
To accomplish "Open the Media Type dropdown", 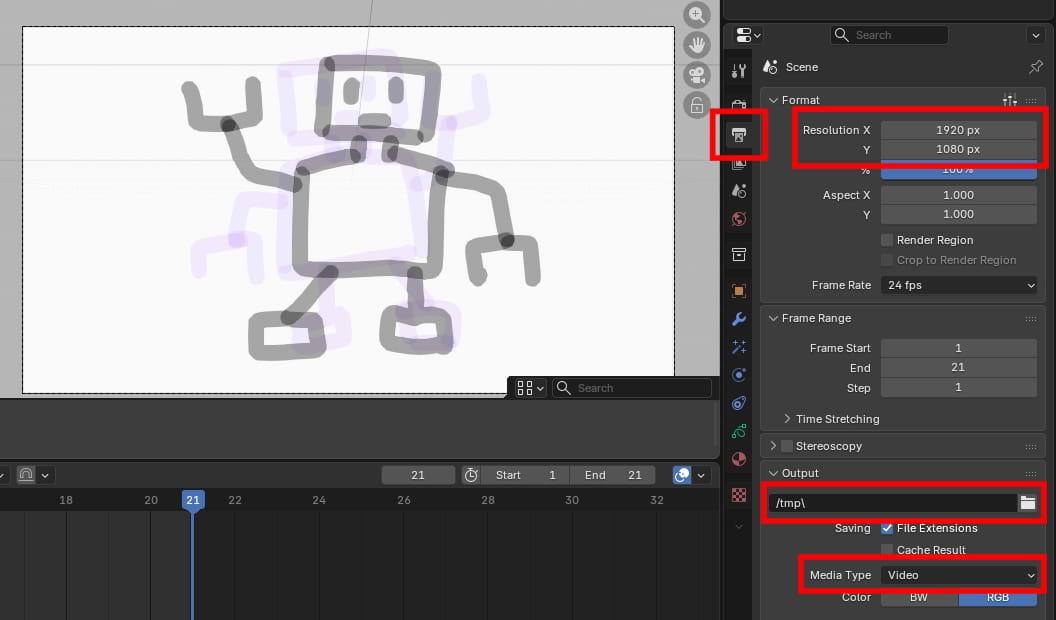I will tap(958, 575).
